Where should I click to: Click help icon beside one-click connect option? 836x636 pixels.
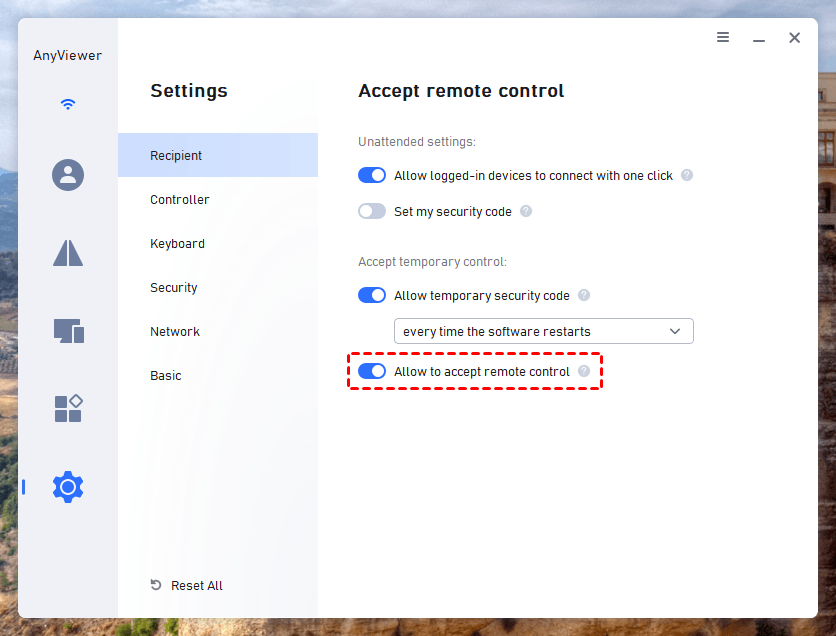[x=687, y=175]
